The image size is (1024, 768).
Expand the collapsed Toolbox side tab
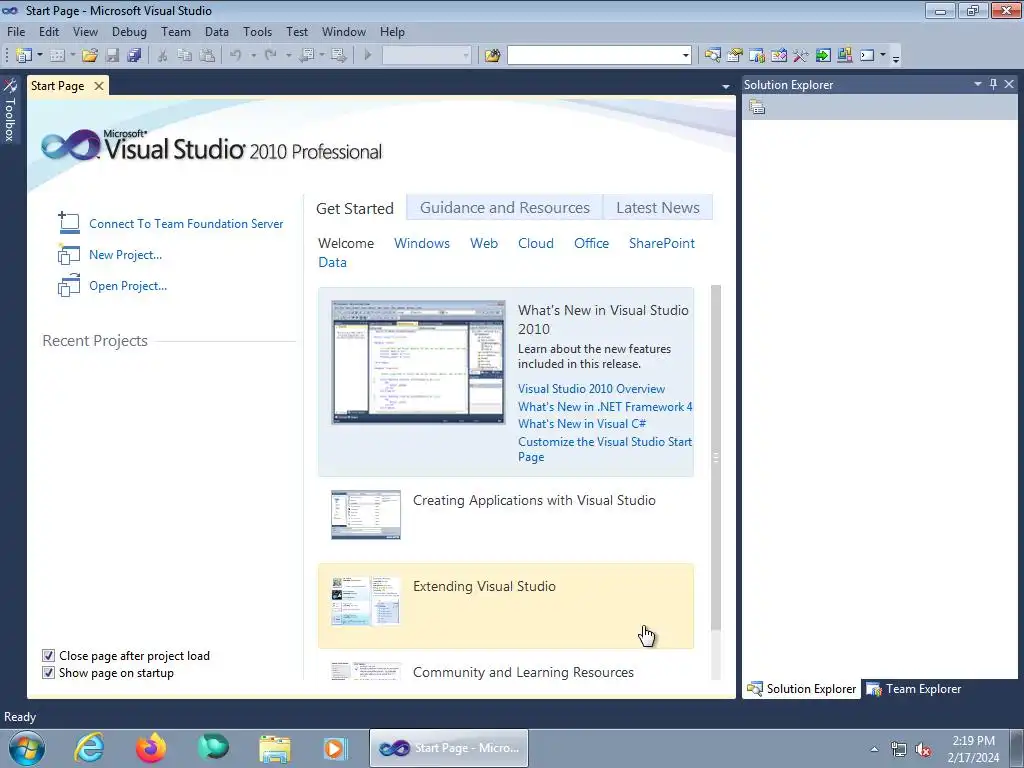[x=10, y=110]
